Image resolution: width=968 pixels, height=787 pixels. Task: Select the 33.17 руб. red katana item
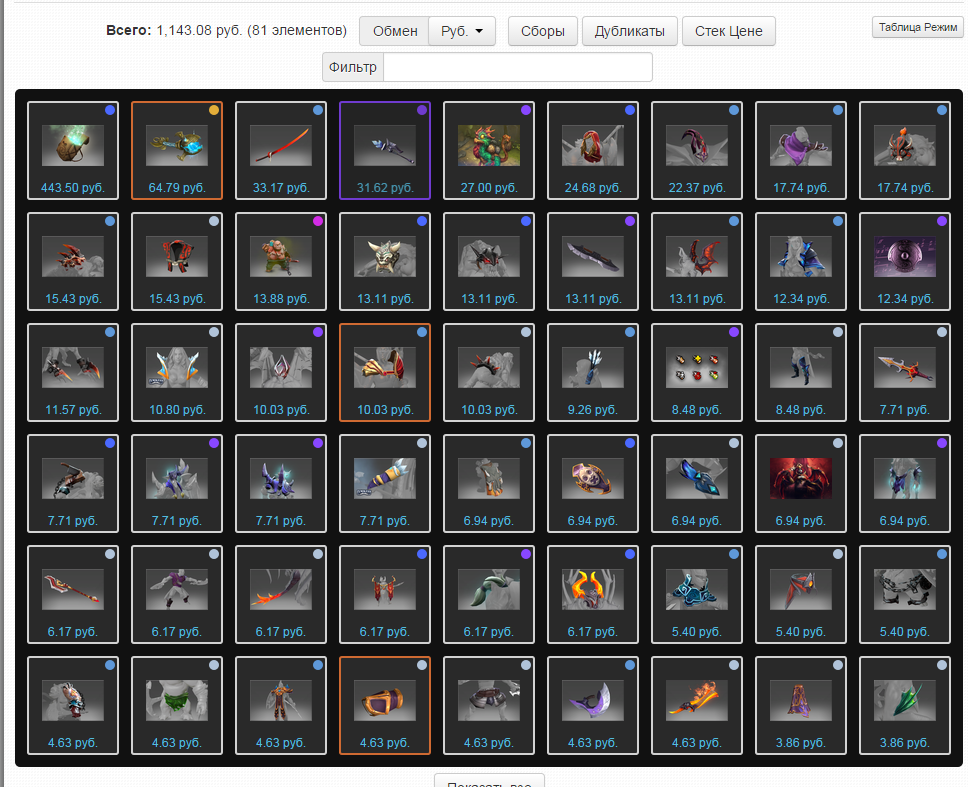(x=281, y=151)
